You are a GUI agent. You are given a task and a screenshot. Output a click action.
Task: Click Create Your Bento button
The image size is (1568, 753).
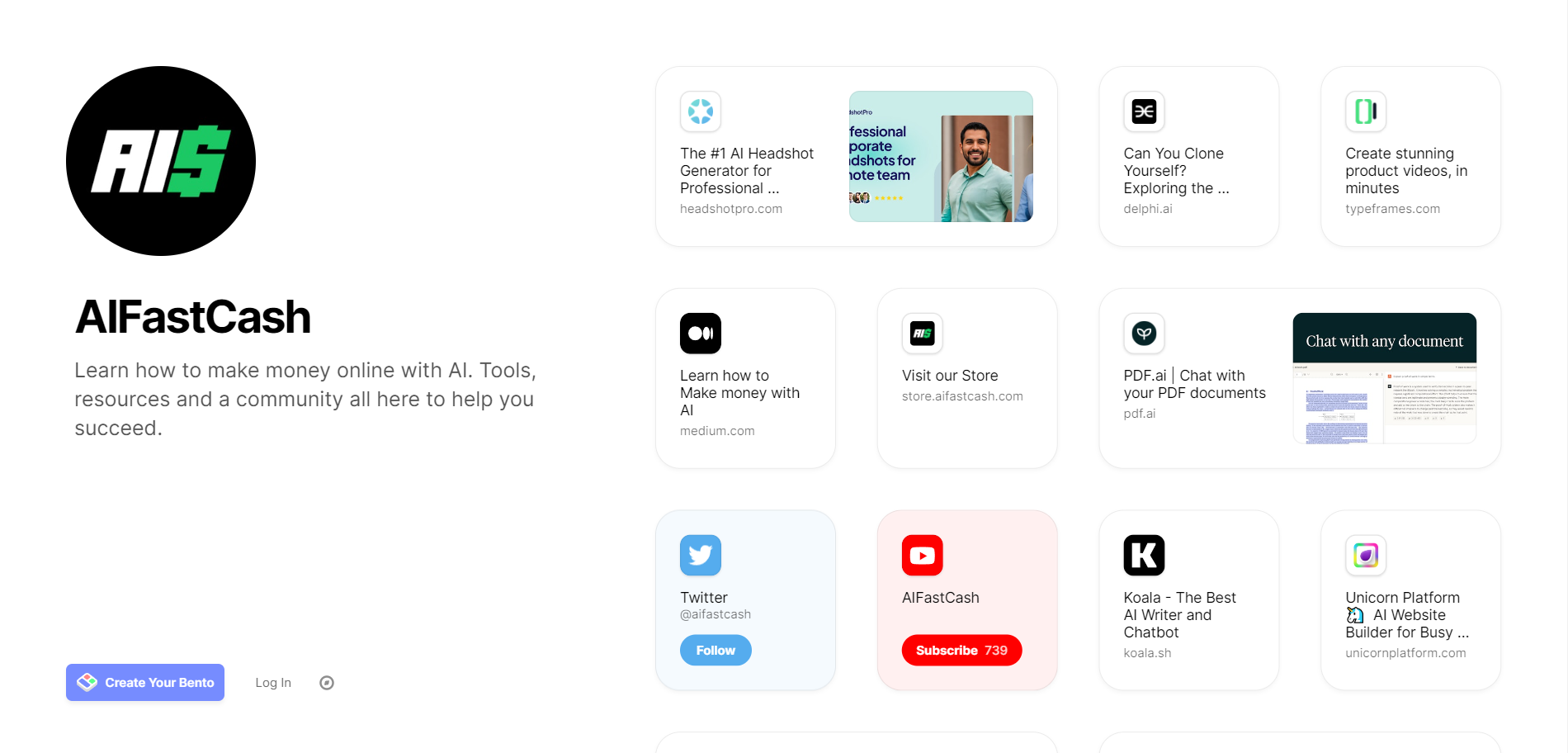[145, 683]
